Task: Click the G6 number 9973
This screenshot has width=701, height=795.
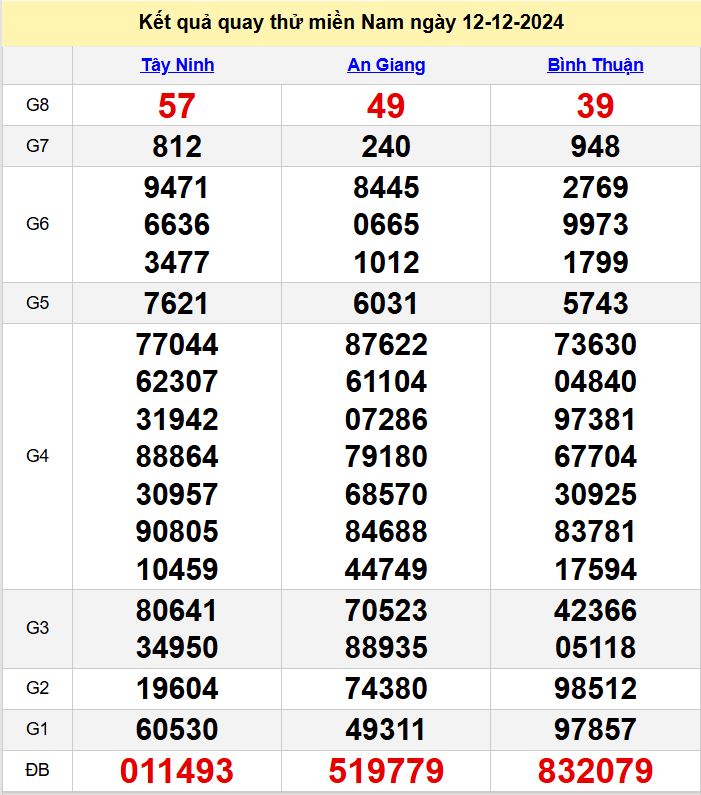Action: pyautogui.click(x=596, y=225)
